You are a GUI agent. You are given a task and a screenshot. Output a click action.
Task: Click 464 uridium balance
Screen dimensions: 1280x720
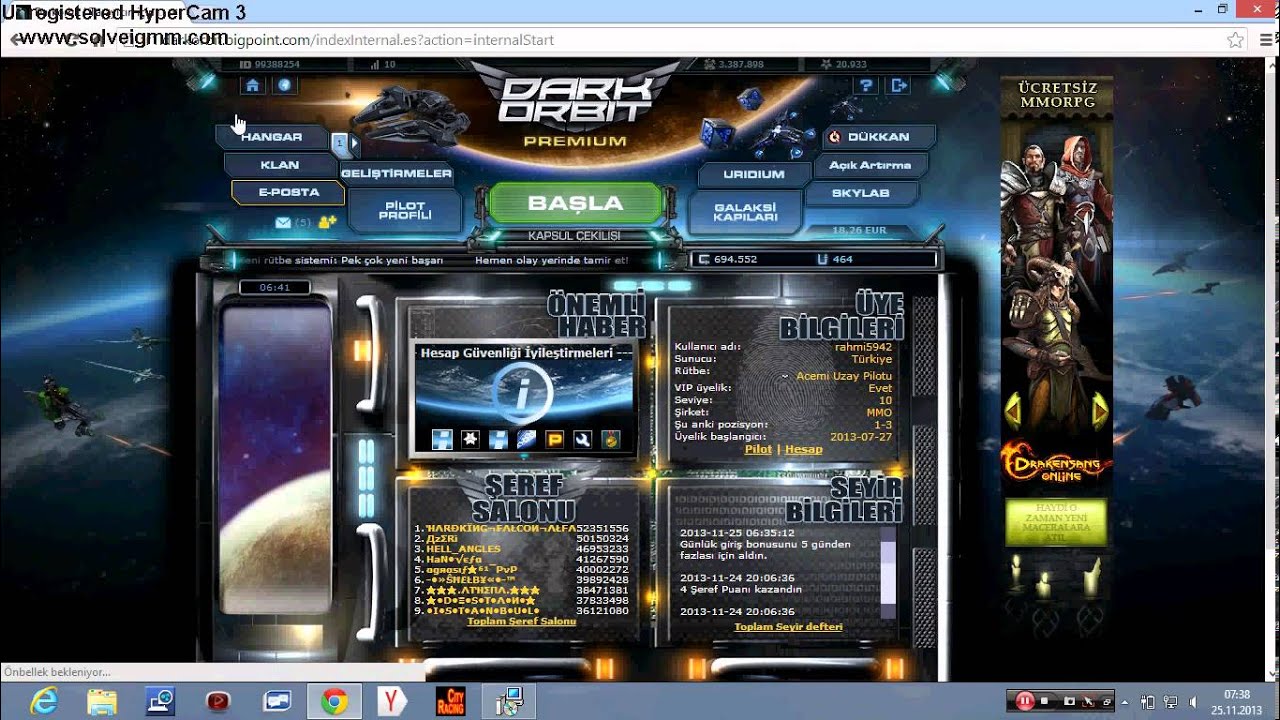[842, 259]
